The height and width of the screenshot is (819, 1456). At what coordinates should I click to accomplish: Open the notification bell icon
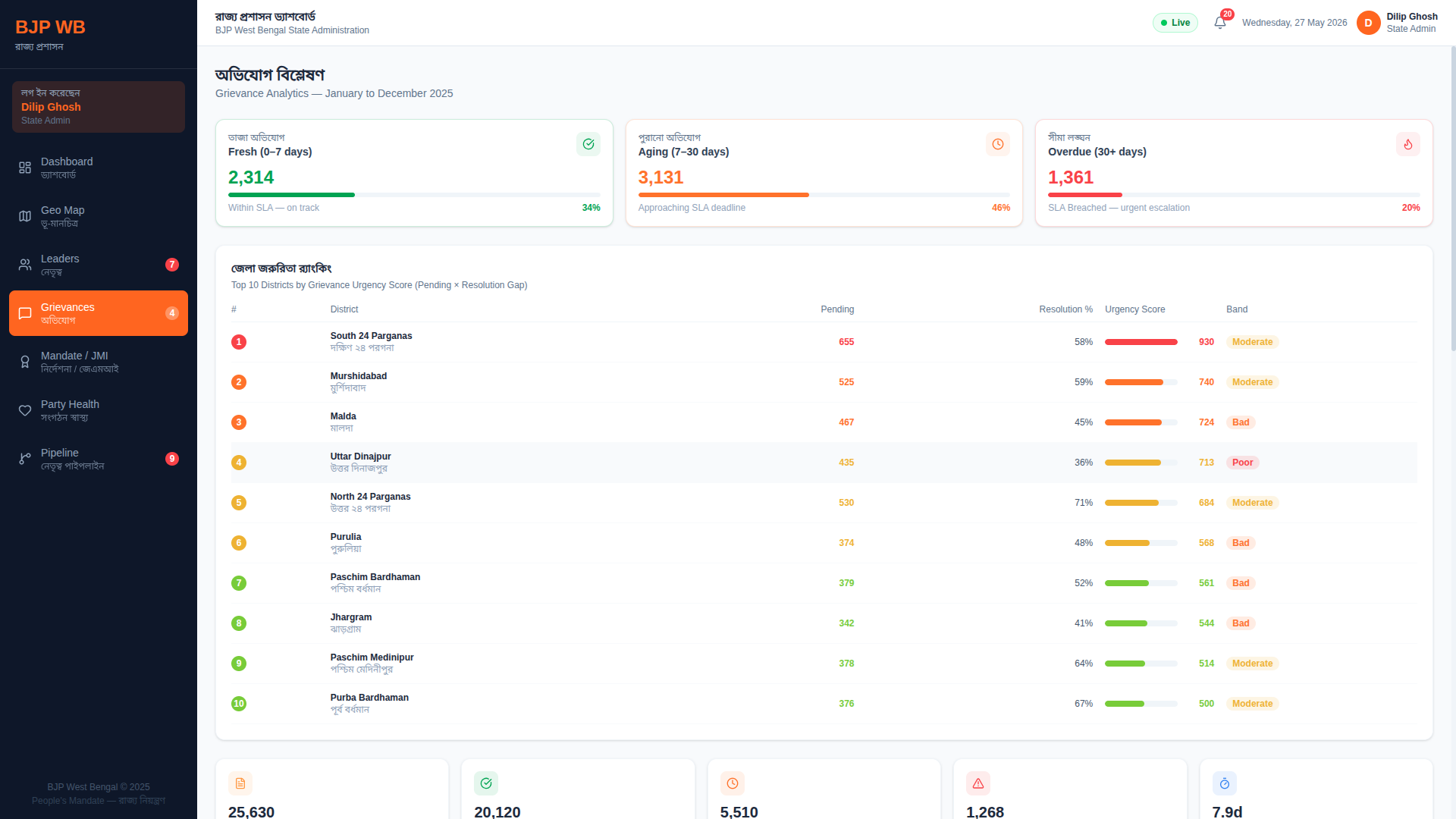(1220, 23)
